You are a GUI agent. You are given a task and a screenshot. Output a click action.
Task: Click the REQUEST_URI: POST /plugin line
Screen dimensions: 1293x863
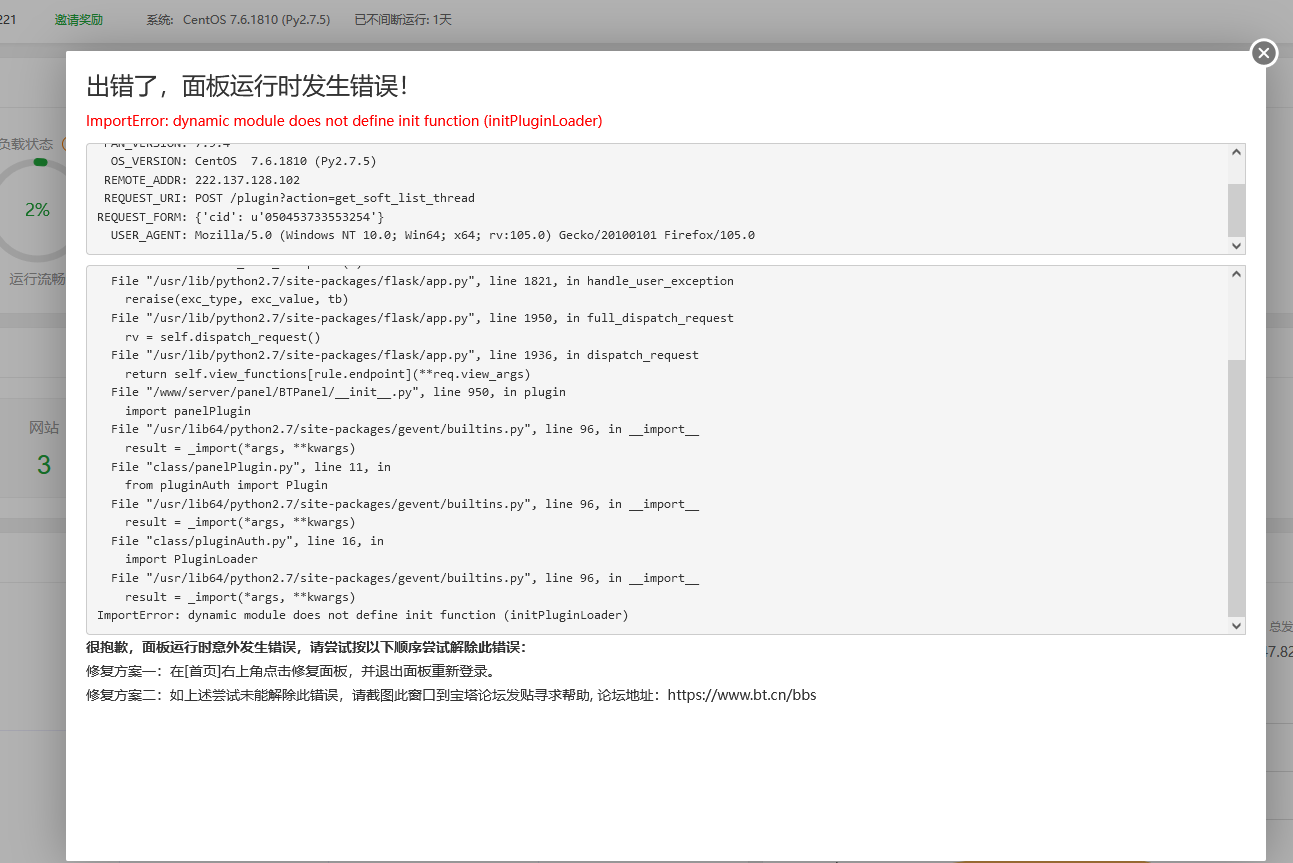(289, 198)
